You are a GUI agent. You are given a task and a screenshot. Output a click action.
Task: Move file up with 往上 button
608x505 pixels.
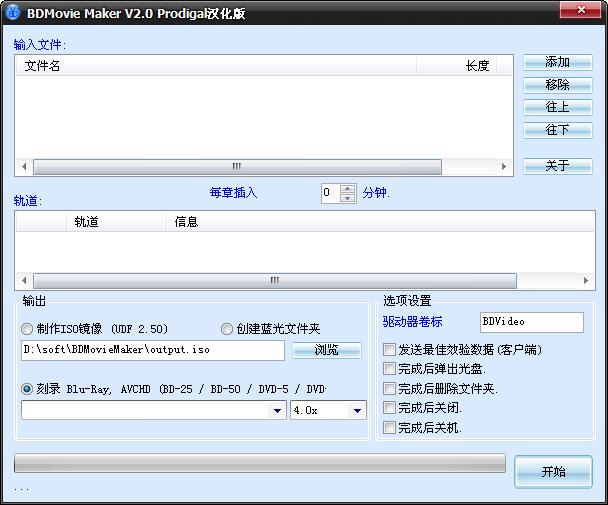point(558,107)
